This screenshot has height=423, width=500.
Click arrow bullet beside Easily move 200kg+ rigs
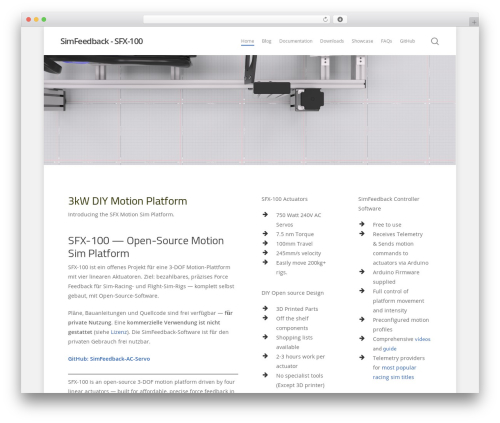click(265, 262)
